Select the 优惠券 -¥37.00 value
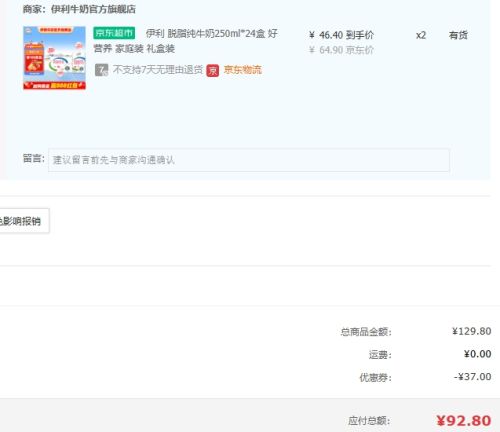 (x=472, y=377)
